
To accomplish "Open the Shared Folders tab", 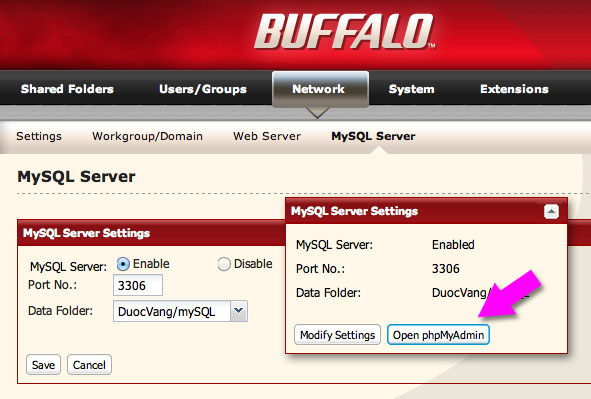I will pyautogui.click(x=67, y=89).
